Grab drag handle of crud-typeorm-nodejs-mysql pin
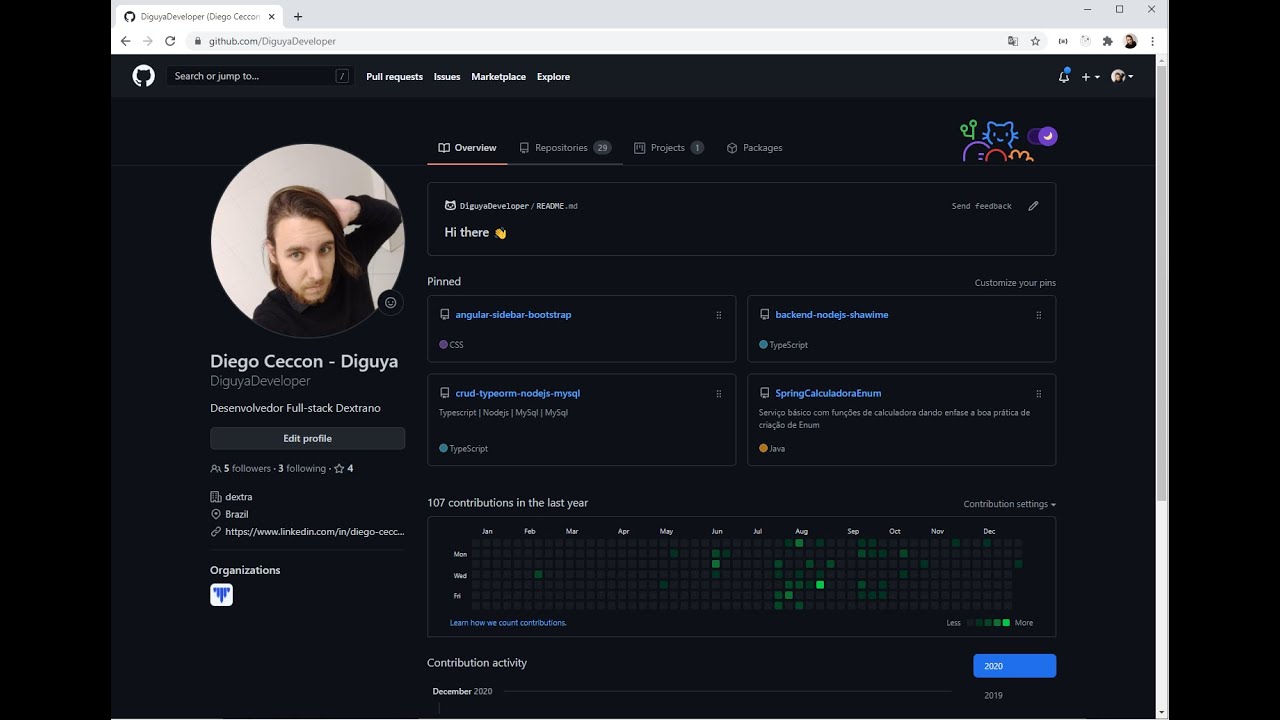Image resolution: width=1280 pixels, height=720 pixels. click(718, 394)
